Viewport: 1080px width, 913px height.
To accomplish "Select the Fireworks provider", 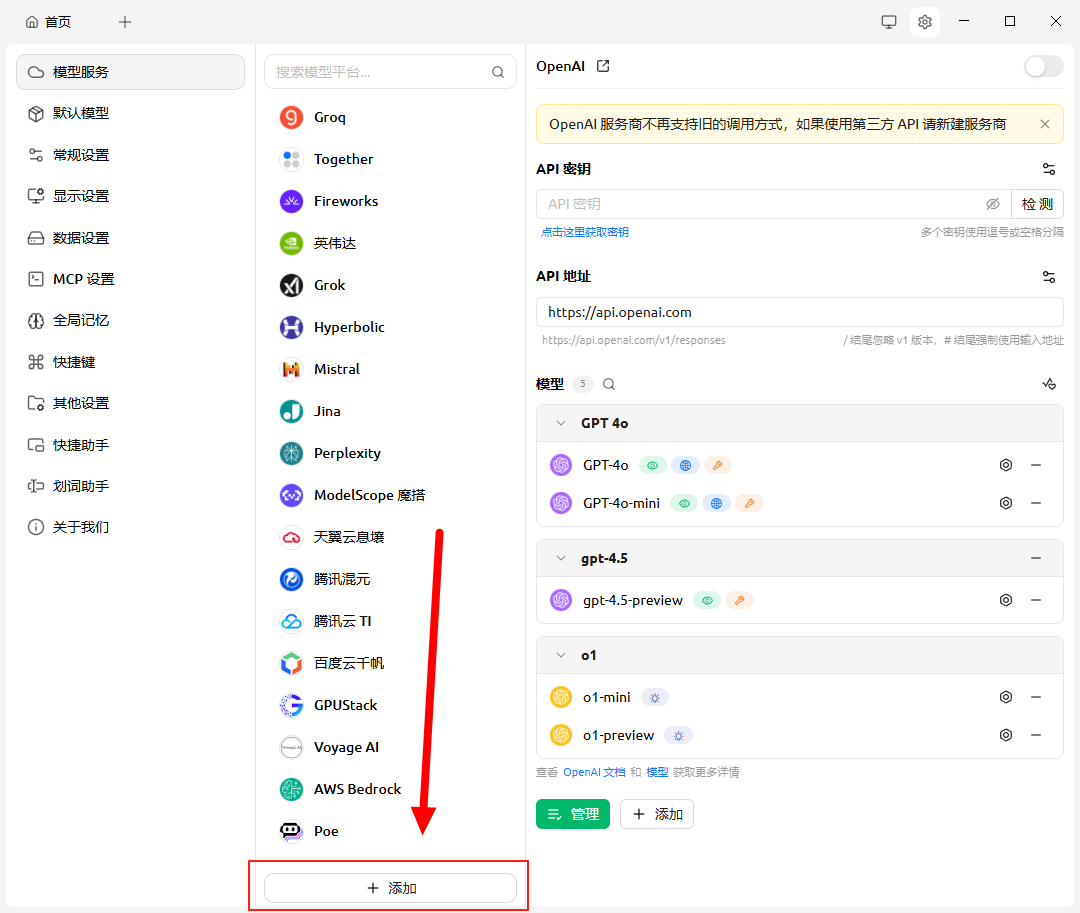I will tap(390, 202).
